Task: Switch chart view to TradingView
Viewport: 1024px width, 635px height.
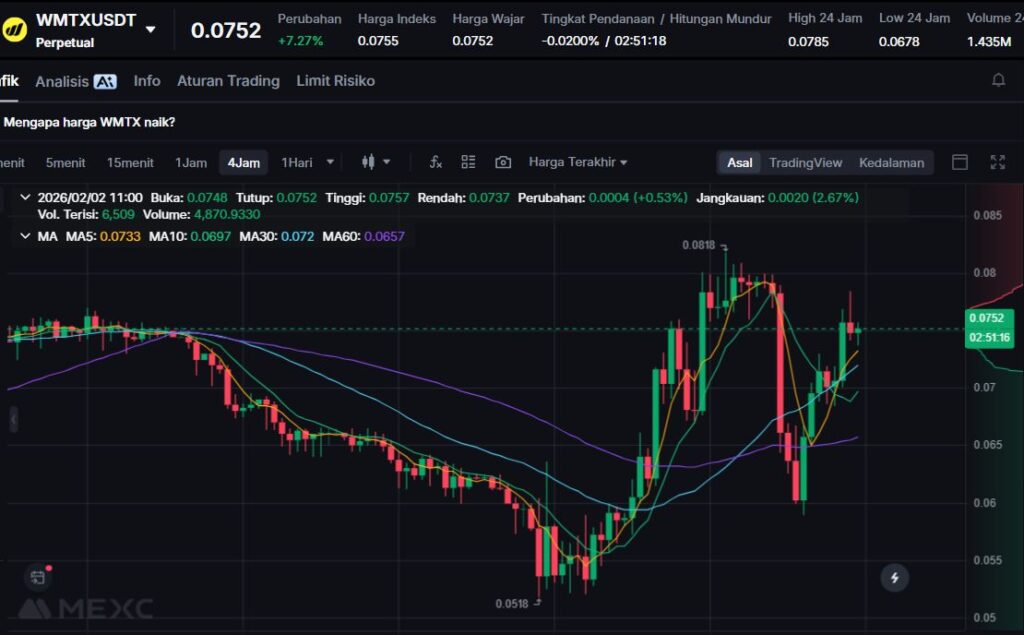Action: 805,162
